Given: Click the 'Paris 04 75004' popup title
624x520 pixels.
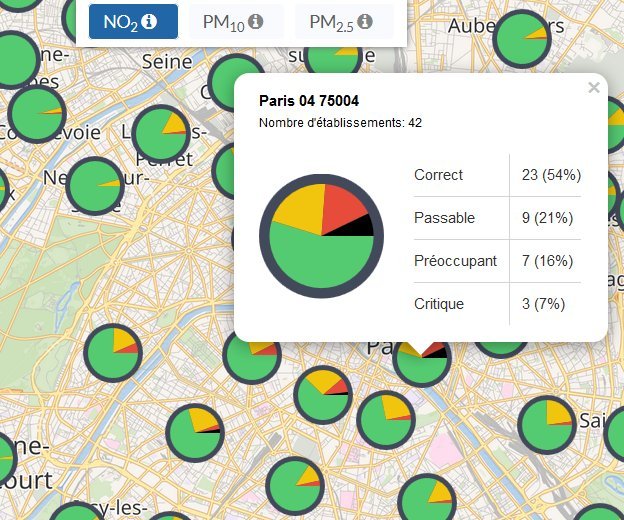Looking at the screenshot, I should 309,101.
